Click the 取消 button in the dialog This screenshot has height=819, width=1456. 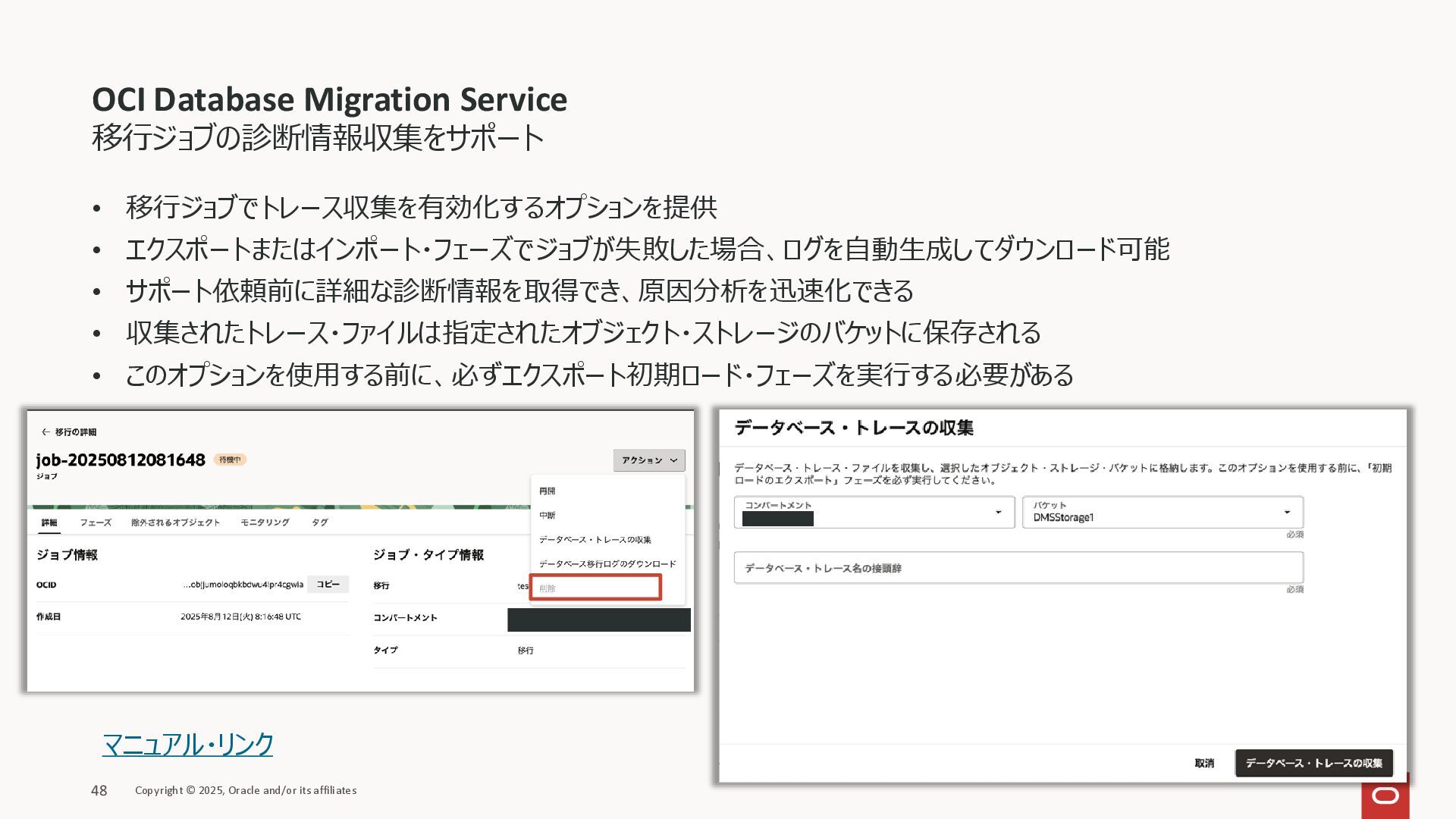click(x=1204, y=764)
